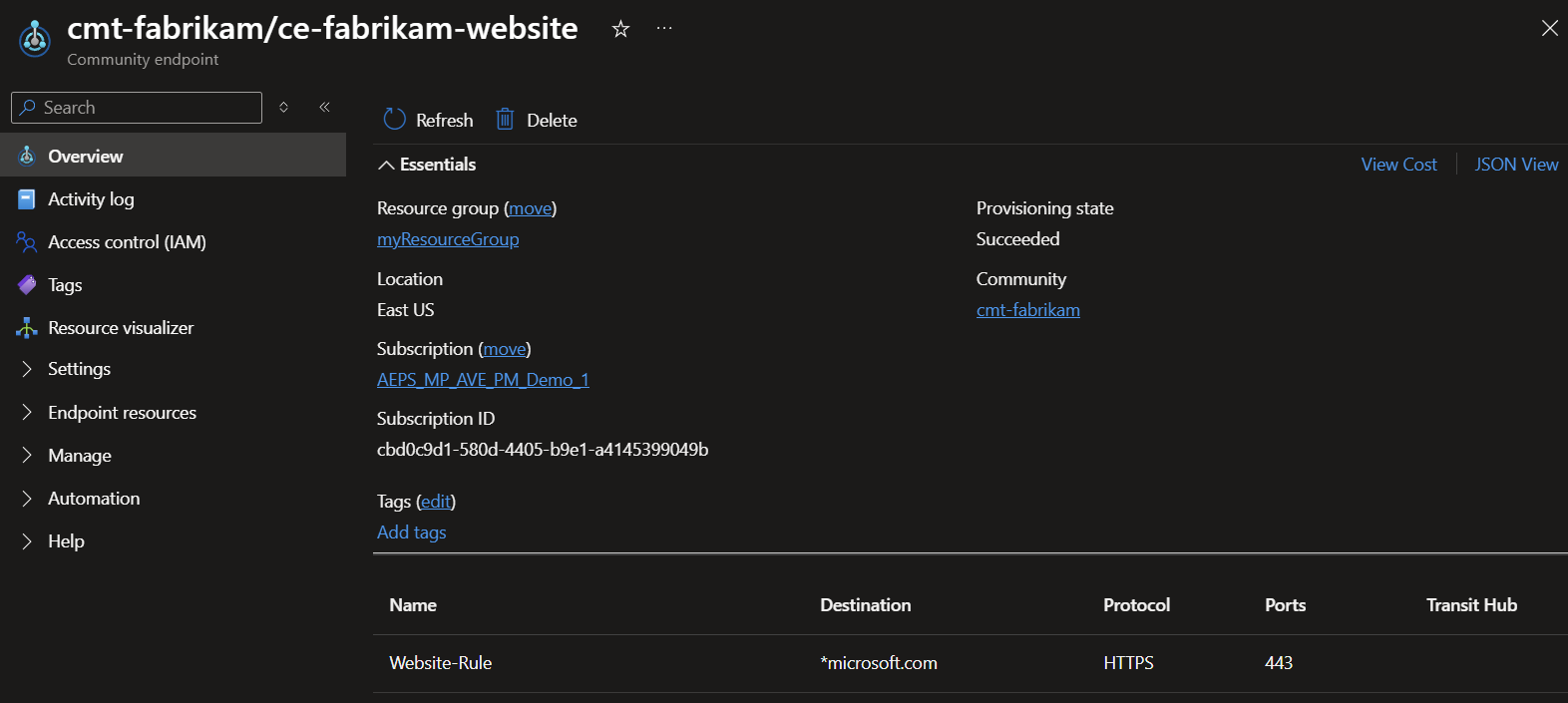Image resolution: width=1568 pixels, height=703 pixels.
Task: Click the Succeeded provisioning state value
Action: [x=1017, y=239]
